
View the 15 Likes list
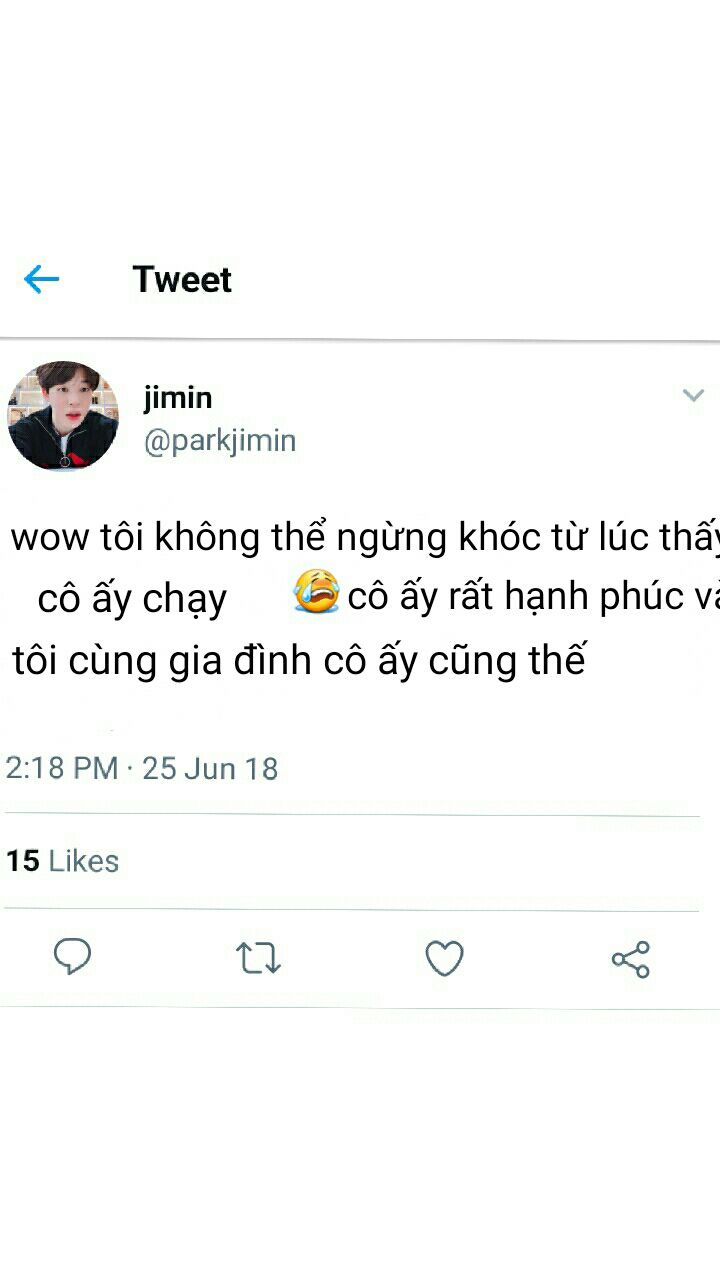click(62, 861)
